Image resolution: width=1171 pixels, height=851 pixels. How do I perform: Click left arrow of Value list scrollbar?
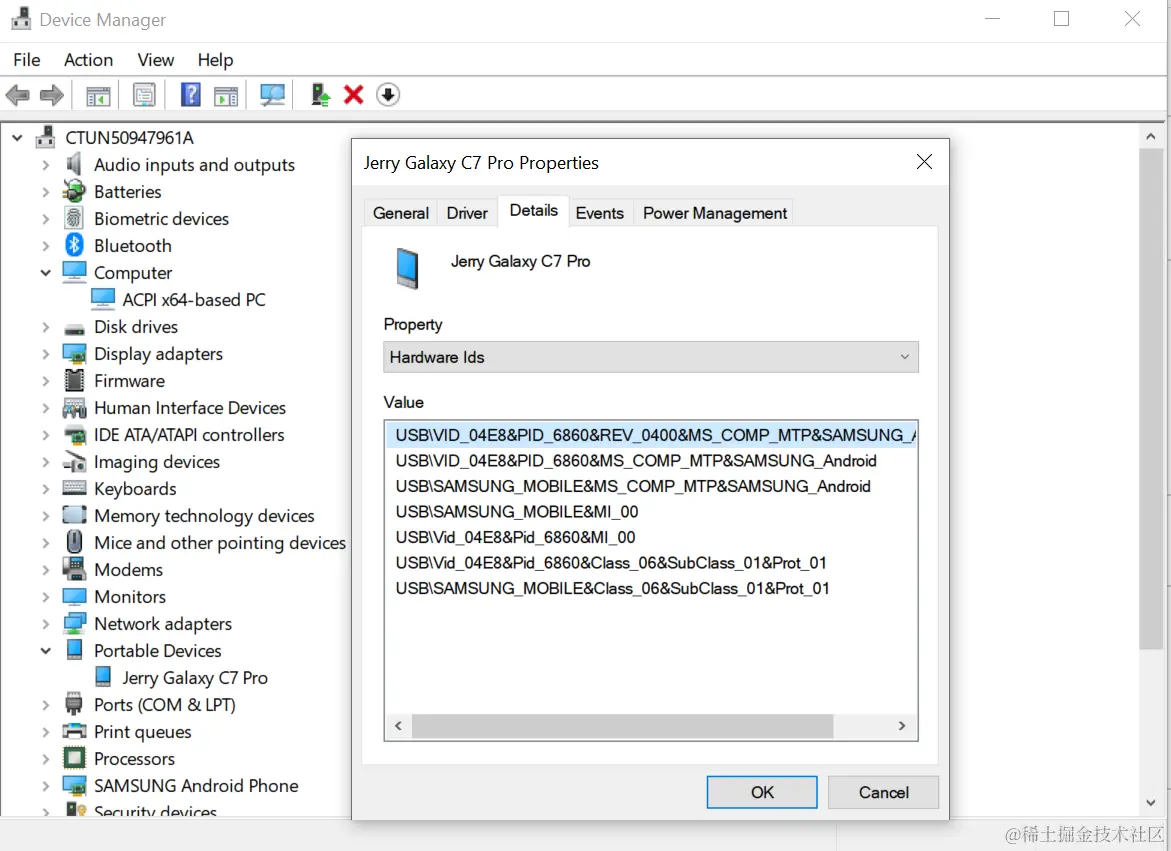(398, 726)
